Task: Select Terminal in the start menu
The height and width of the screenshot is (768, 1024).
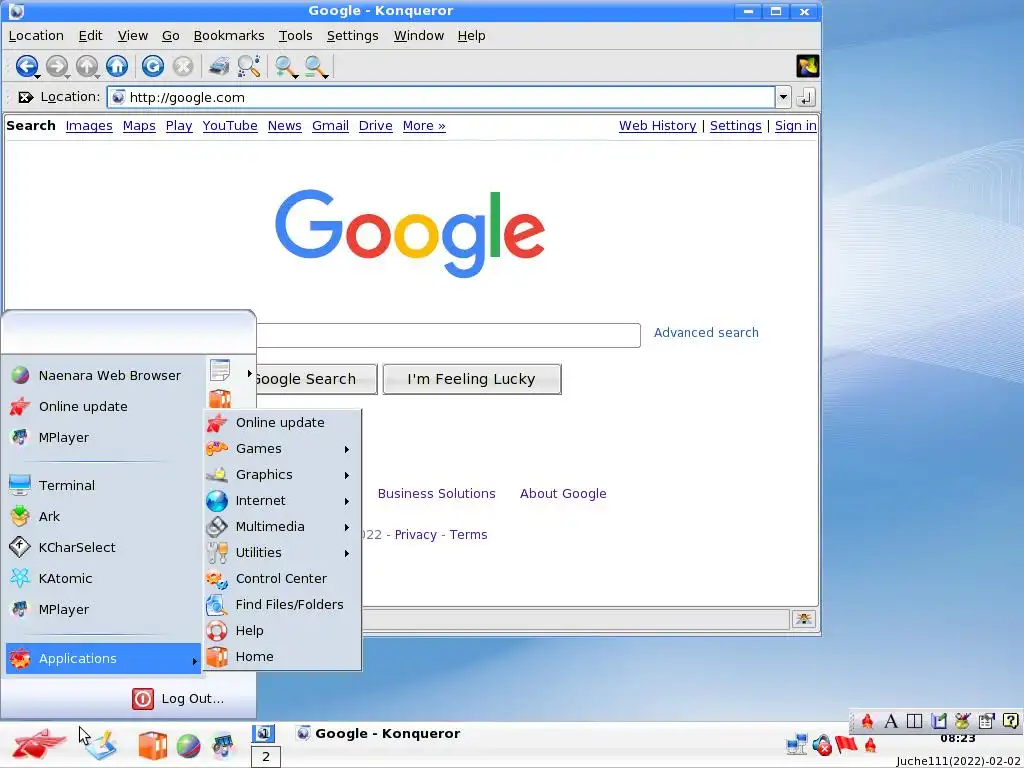Action: coord(103,485)
